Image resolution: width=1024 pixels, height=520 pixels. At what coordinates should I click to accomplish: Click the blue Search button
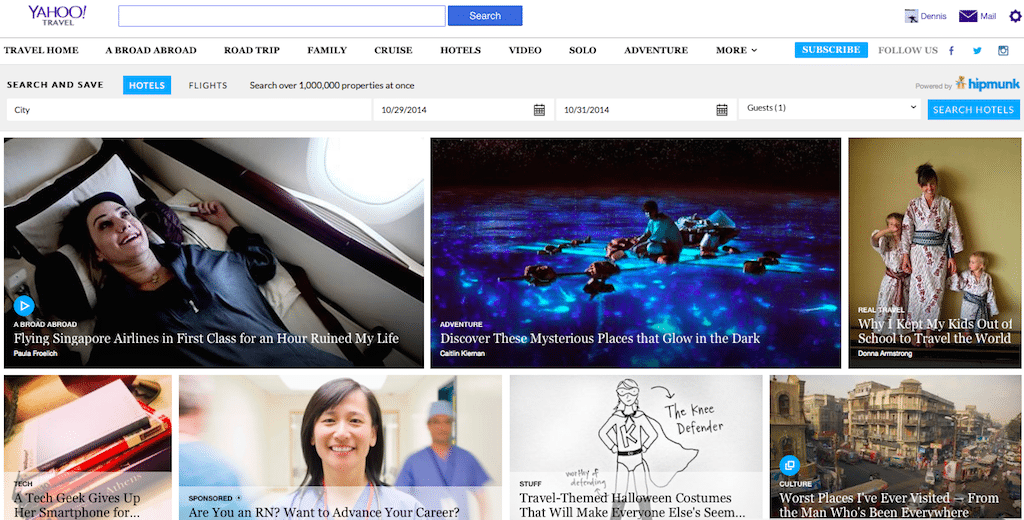pyautogui.click(x=485, y=16)
